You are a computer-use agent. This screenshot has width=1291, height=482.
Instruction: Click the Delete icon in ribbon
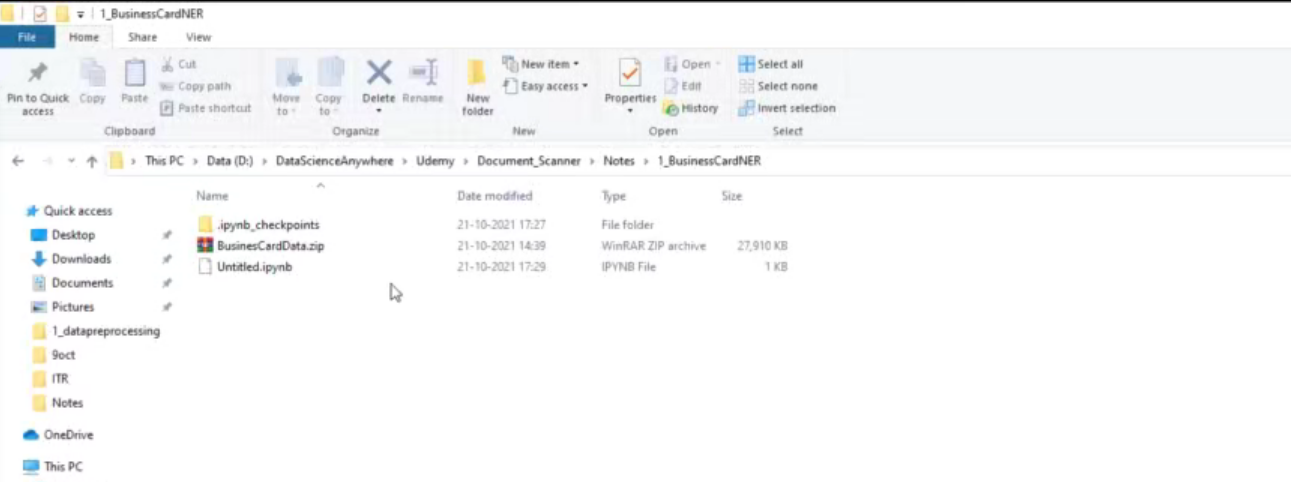(x=378, y=75)
